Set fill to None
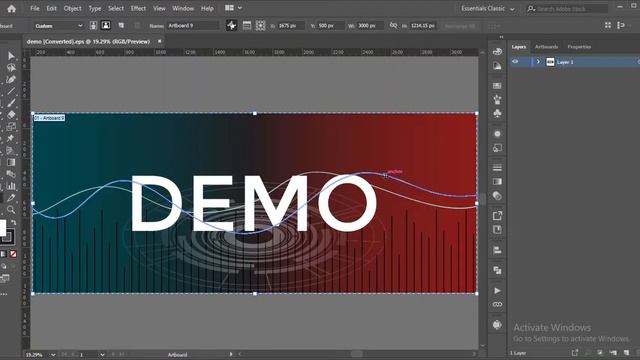 tap(13, 254)
